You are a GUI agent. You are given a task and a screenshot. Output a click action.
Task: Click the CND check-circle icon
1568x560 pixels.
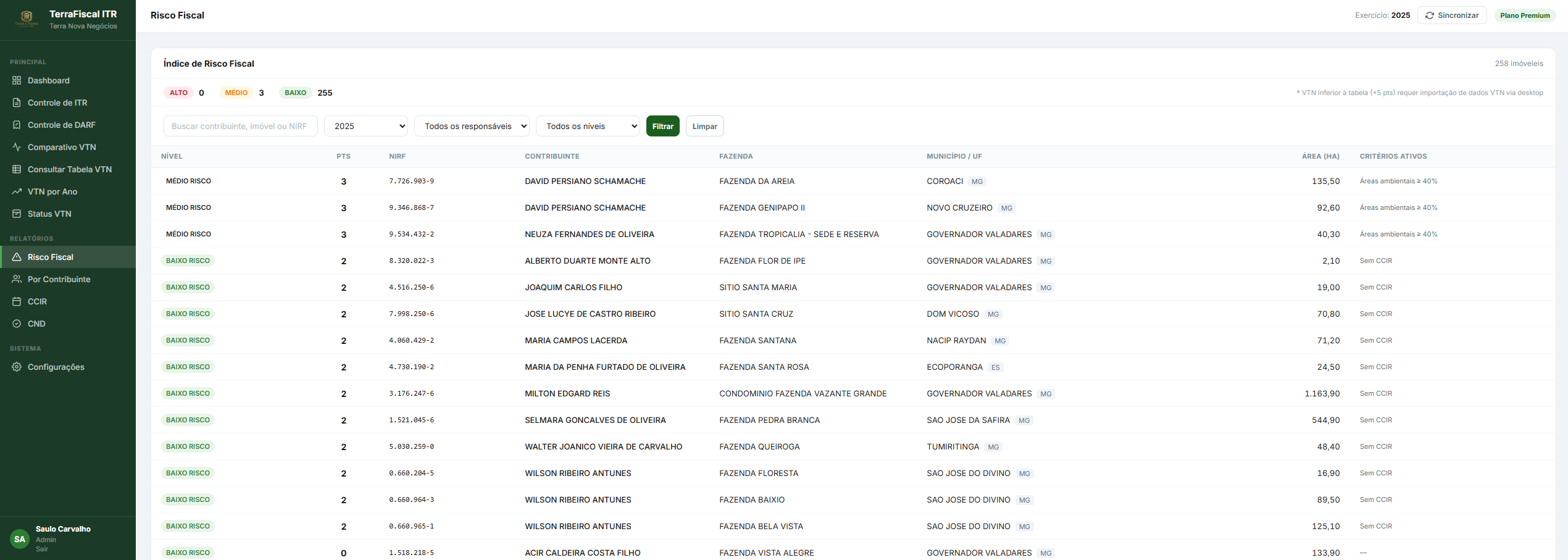pyautogui.click(x=17, y=324)
